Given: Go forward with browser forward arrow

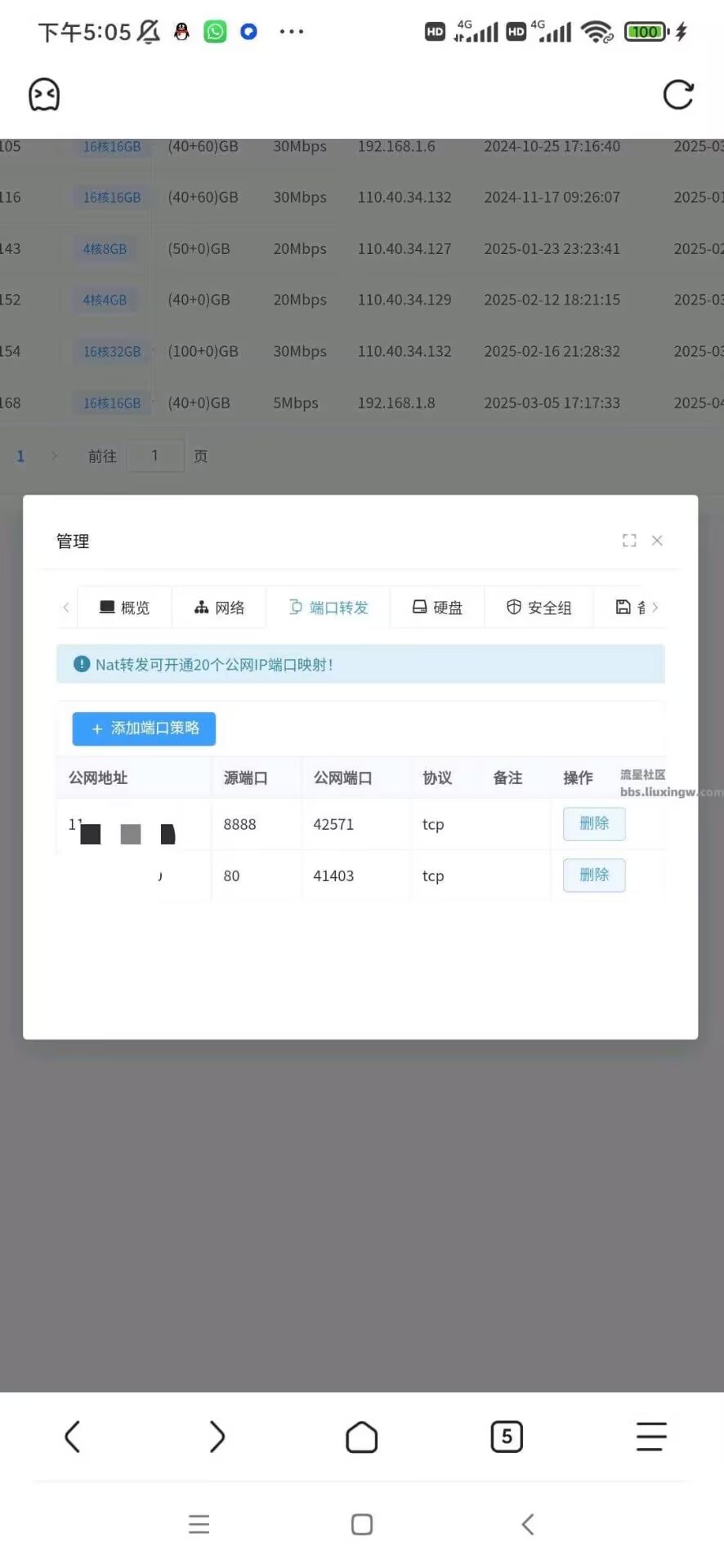Looking at the screenshot, I should coord(217,1436).
